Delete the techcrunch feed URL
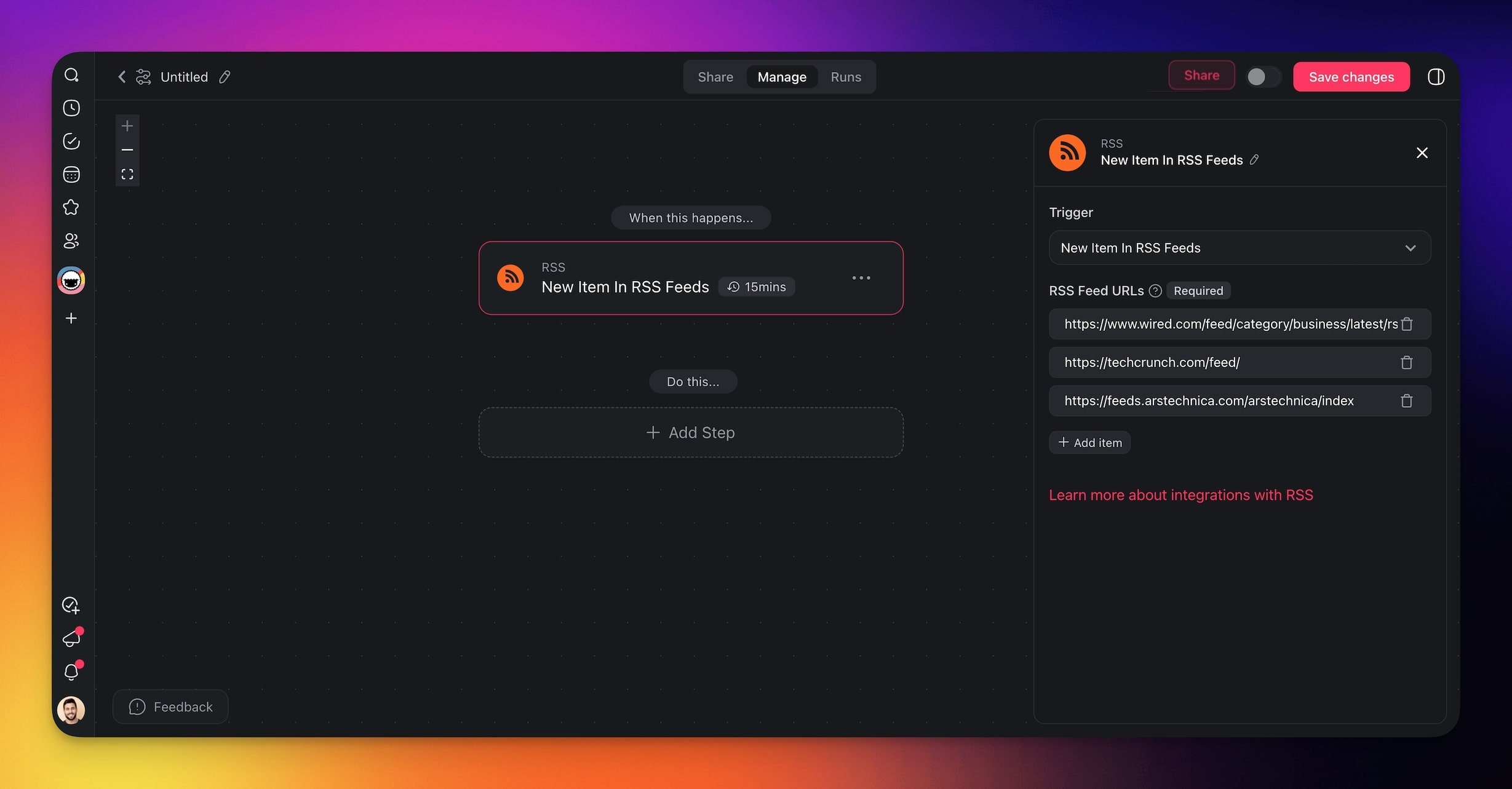The width and height of the screenshot is (1512, 789). pyautogui.click(x=1406, y=363)
